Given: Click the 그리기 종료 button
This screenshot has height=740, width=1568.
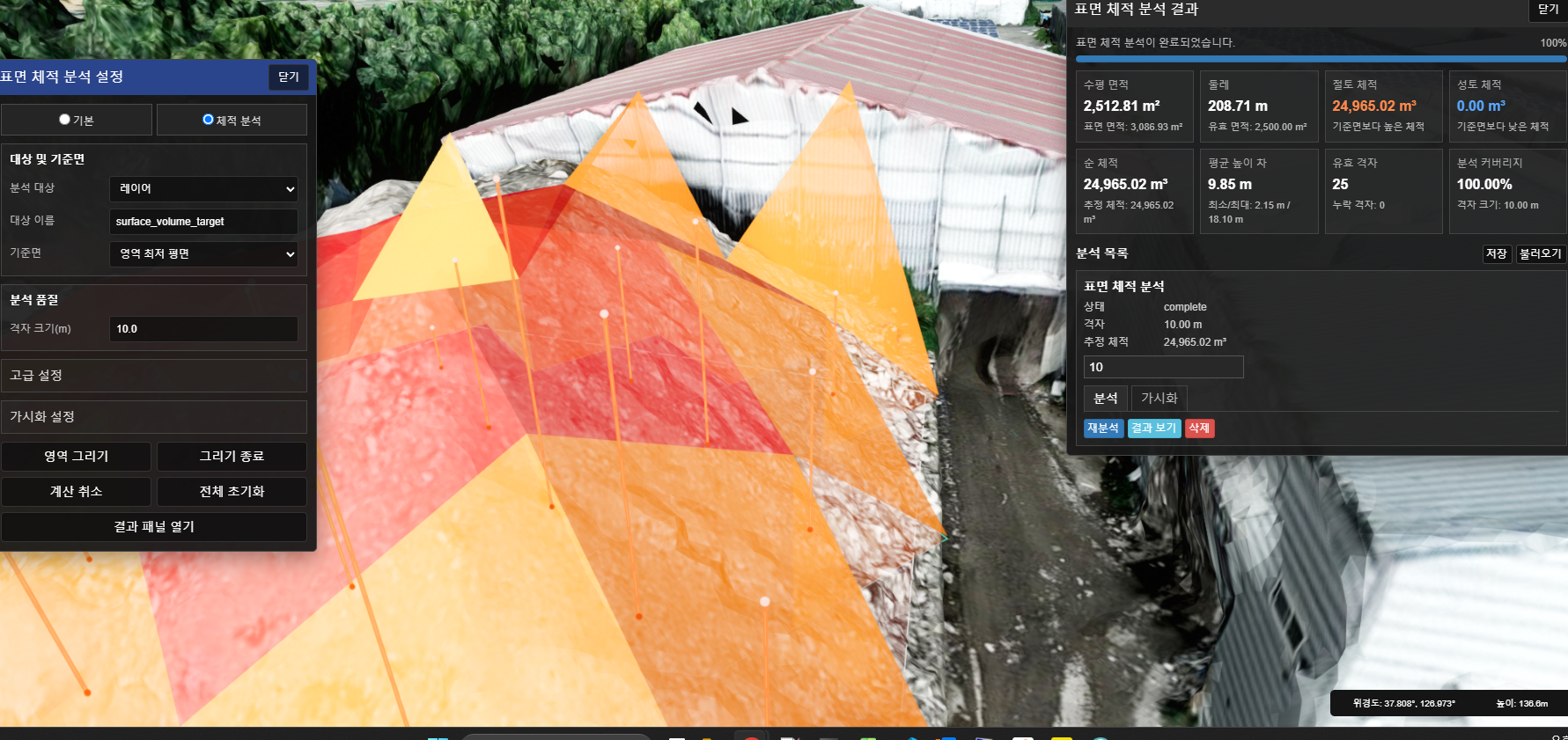Looking at the screenshot, I should (232, 456).
